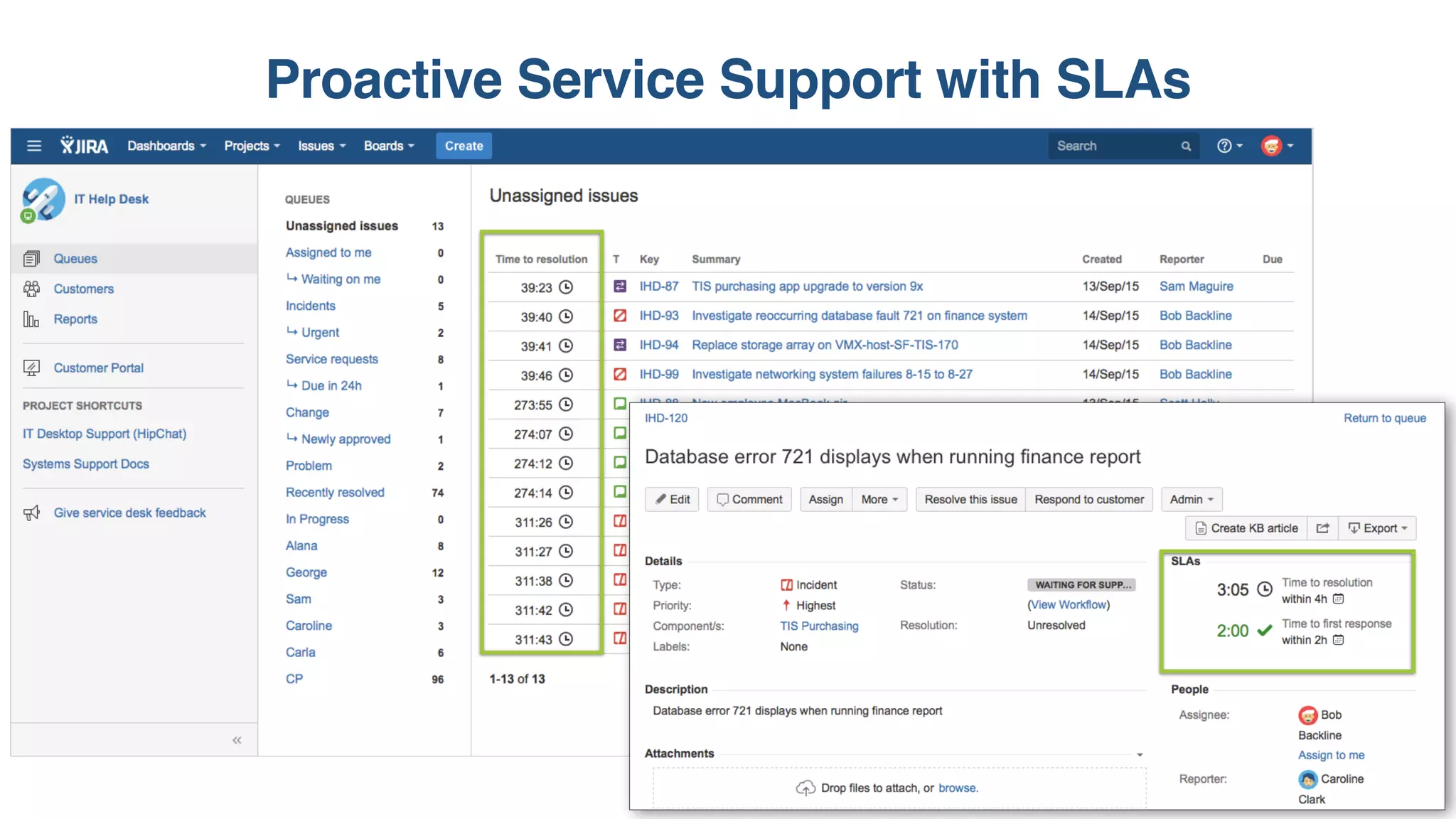Select the Incidents queue
The width and height of the screenshot is (1456, 819).
click(x=311, y=306)
